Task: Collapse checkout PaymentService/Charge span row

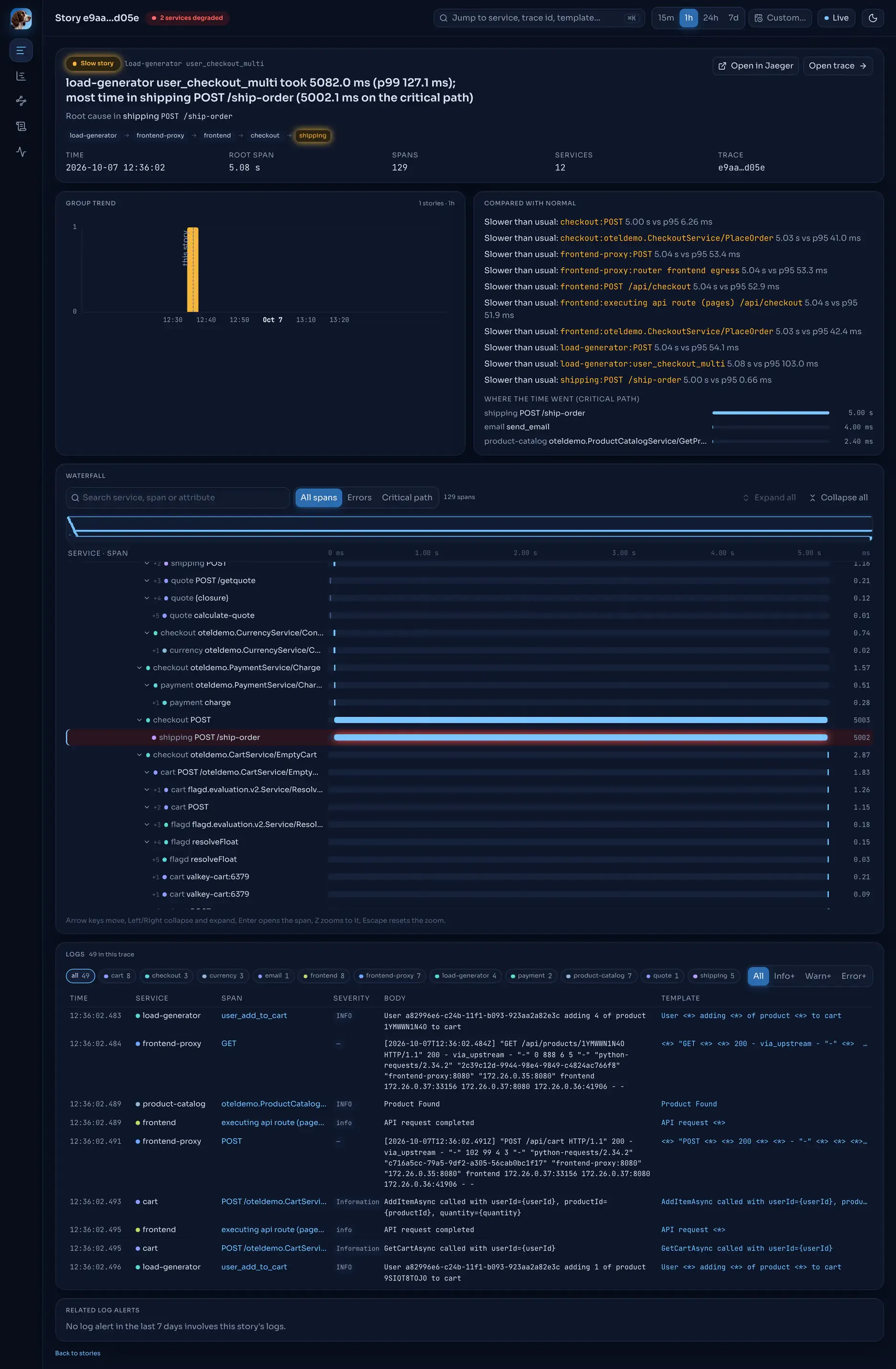Action: [x=139, y=668]
